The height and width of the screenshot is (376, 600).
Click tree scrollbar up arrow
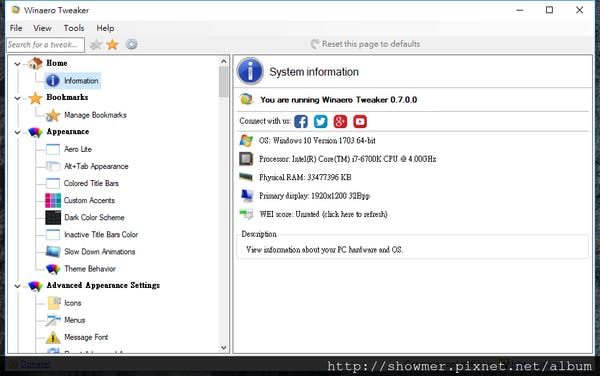[x=224, y=61]
